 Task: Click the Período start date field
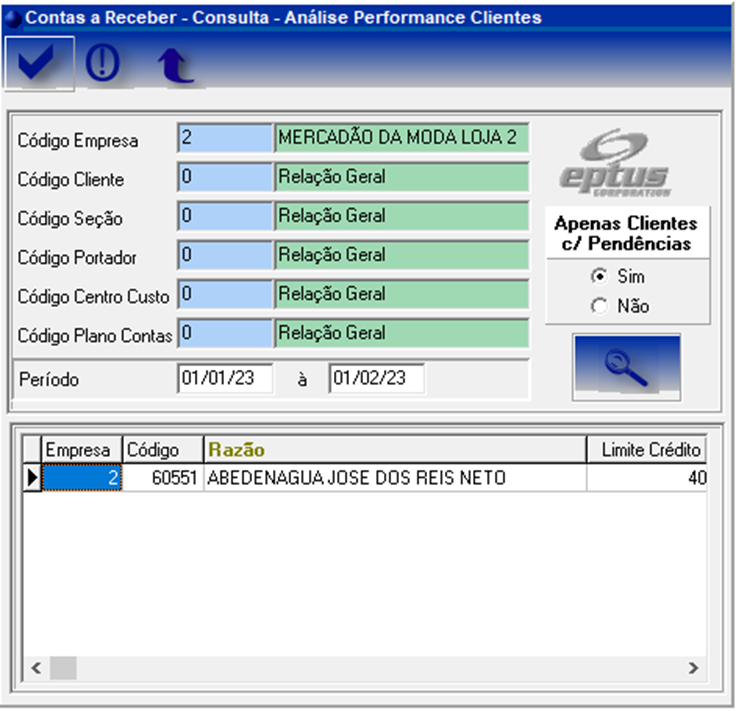(x=225, y=379)
